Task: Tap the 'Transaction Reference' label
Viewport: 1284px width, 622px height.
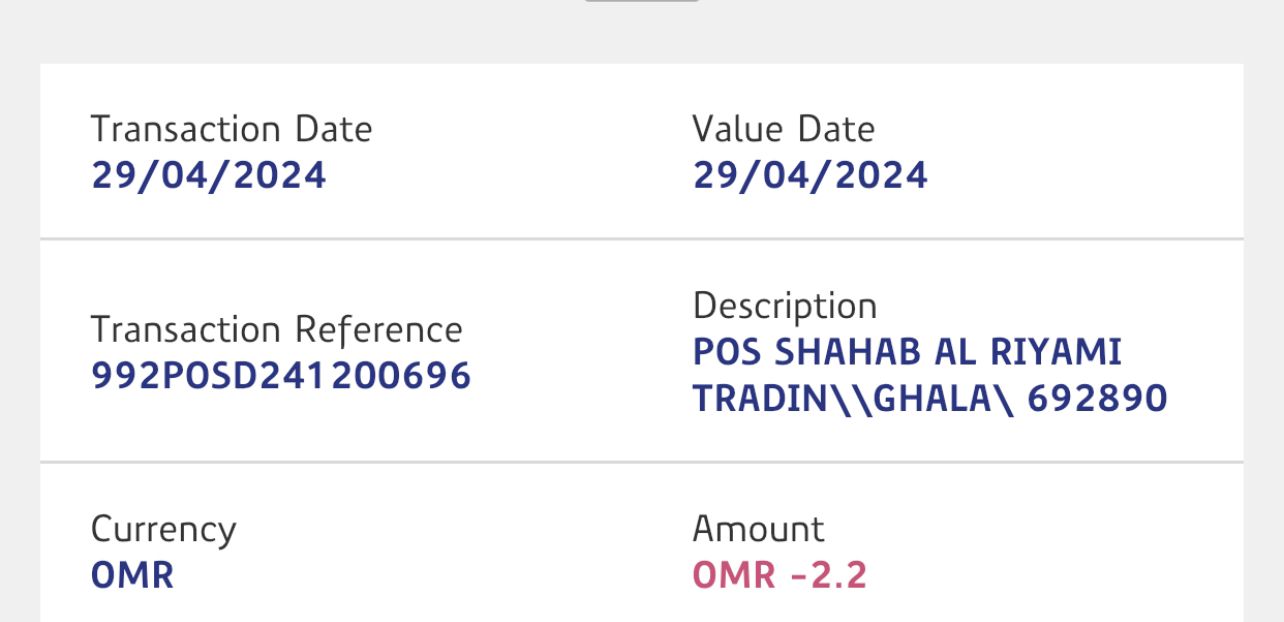Action: point(277,330)
